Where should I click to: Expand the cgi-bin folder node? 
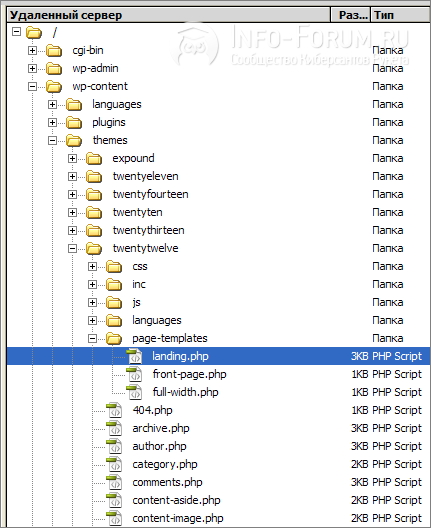32,51
